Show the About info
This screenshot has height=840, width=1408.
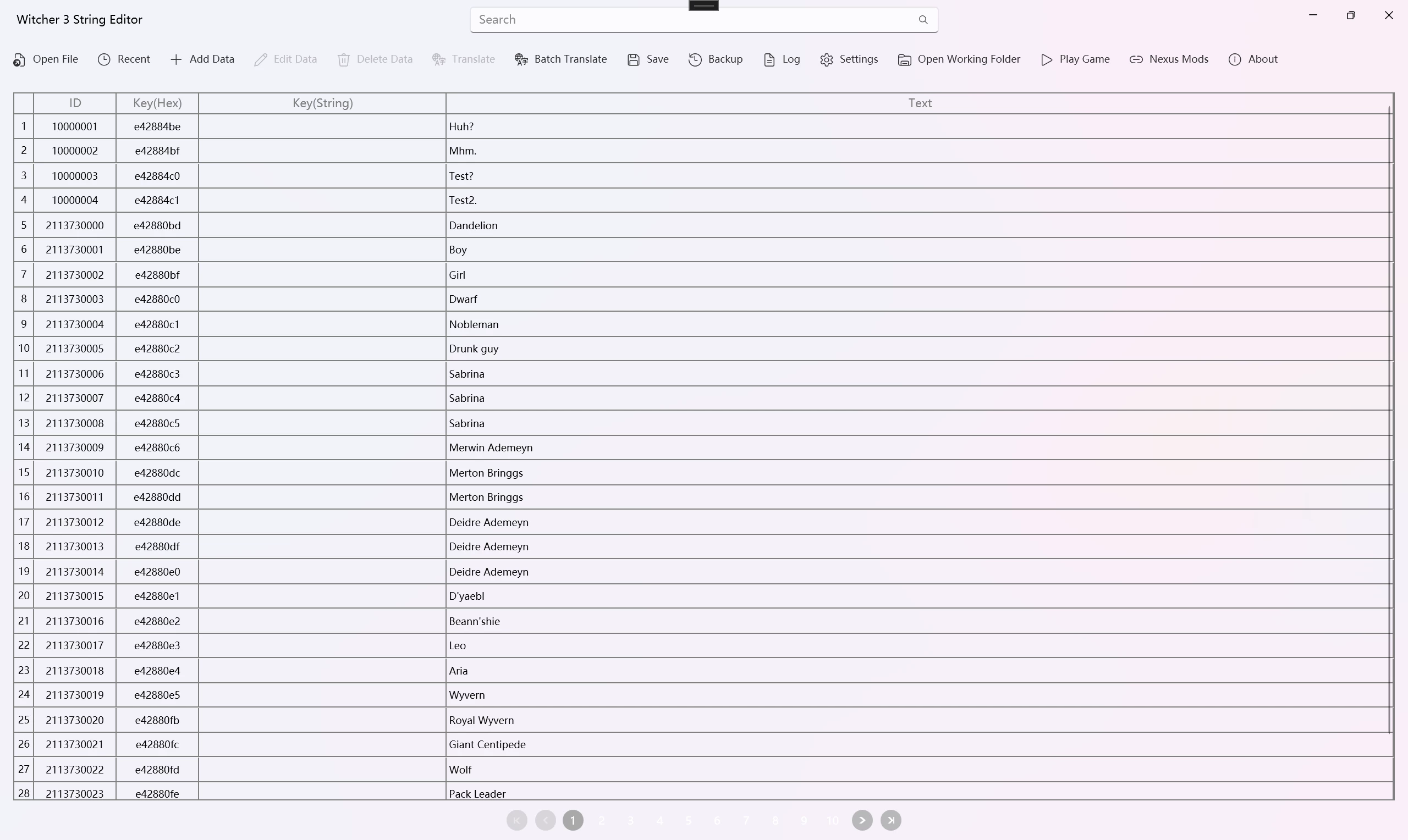(x=1253, y=59)
